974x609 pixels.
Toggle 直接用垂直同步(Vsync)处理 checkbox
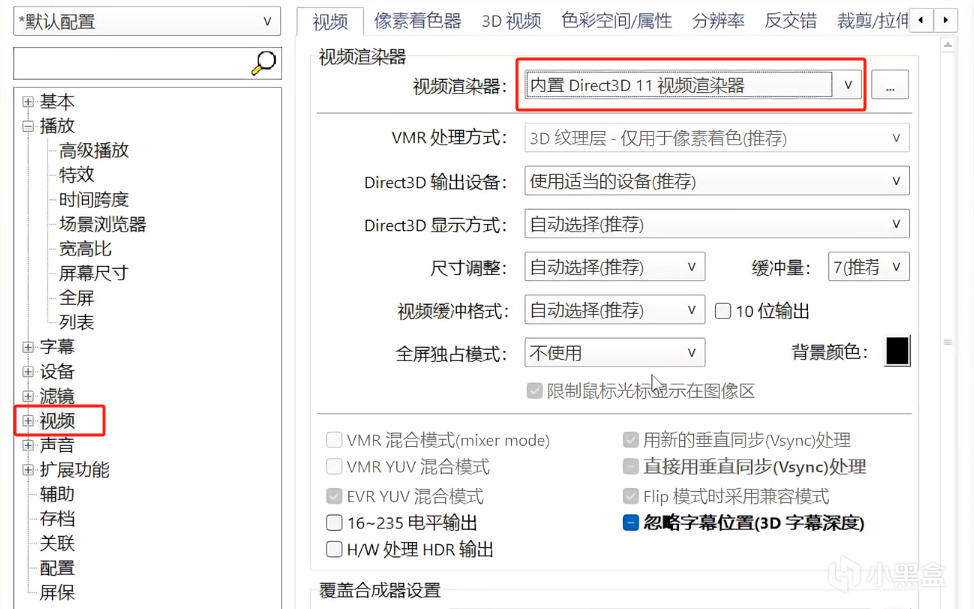pos(630,466)
